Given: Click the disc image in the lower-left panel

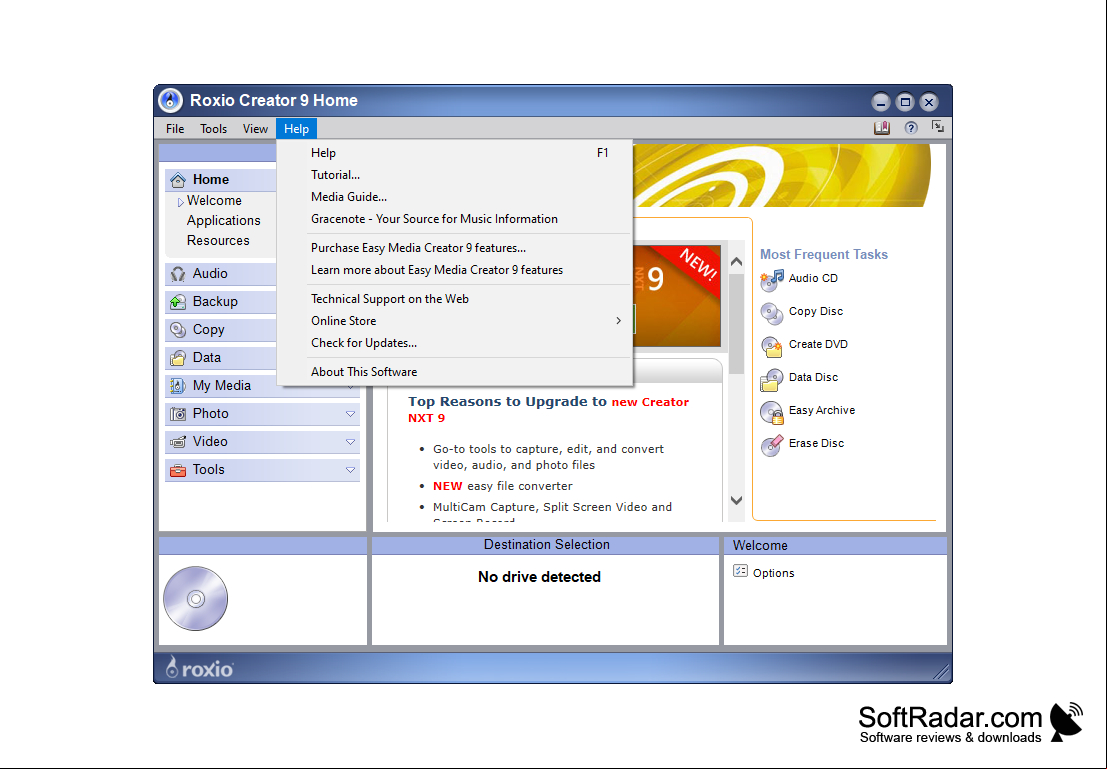Looking at the screenshot, I should pyautogui.click(x=196, y=599).
